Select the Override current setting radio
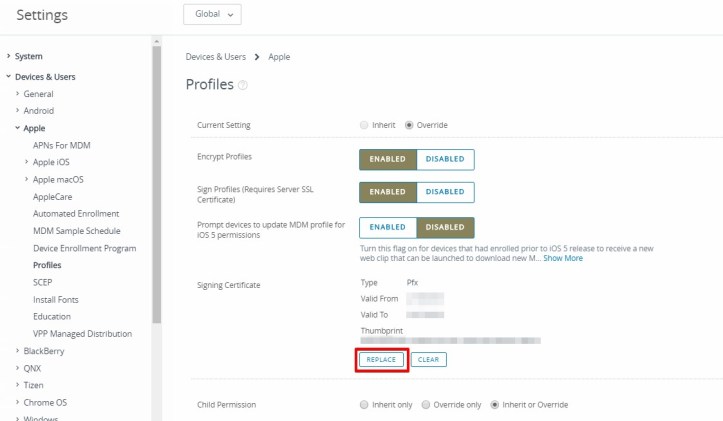This screenshot has width=723, height=421. 409,125
